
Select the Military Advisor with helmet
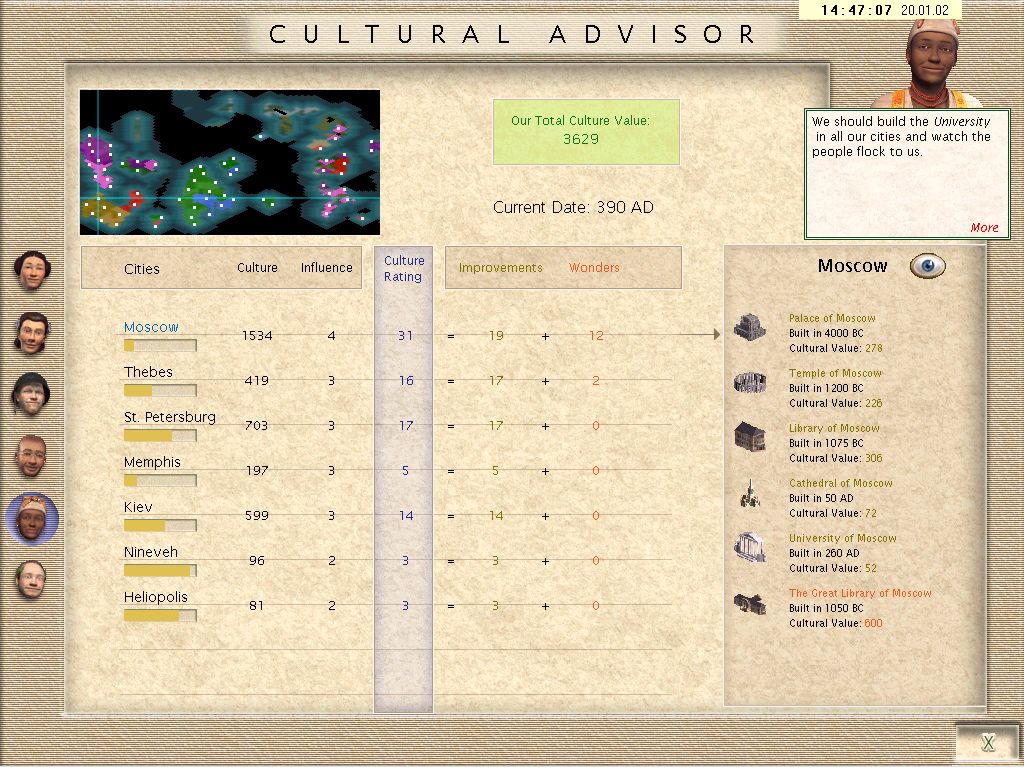tap(31, 394)
